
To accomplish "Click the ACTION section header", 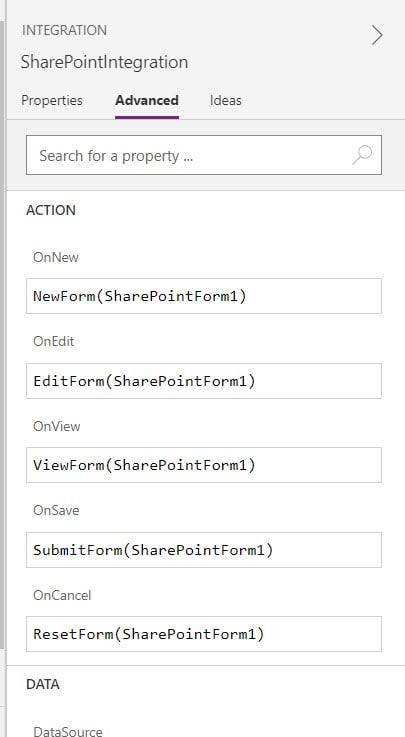I will pyautogui.click(x=51, y=210).
